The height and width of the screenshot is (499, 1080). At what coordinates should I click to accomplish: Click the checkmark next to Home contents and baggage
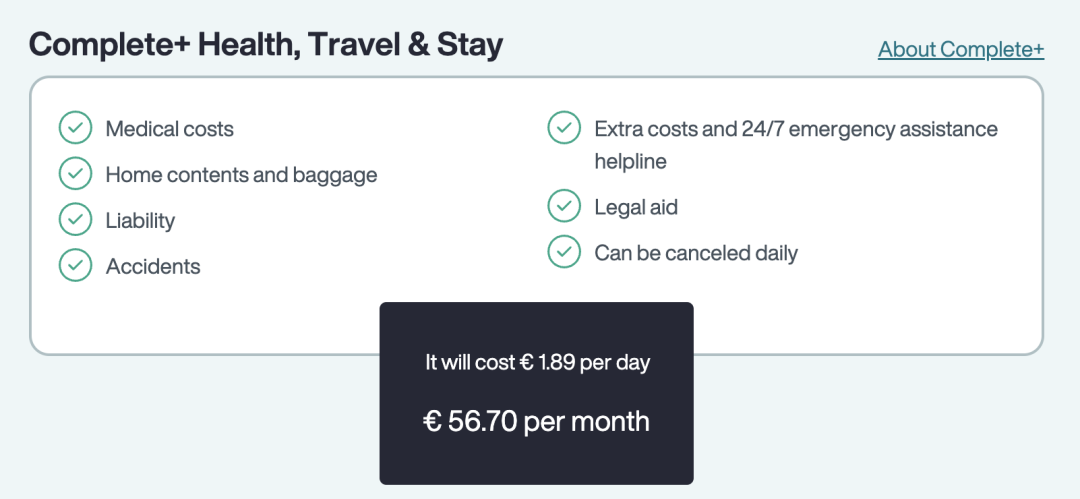click(x=75, y=174)
